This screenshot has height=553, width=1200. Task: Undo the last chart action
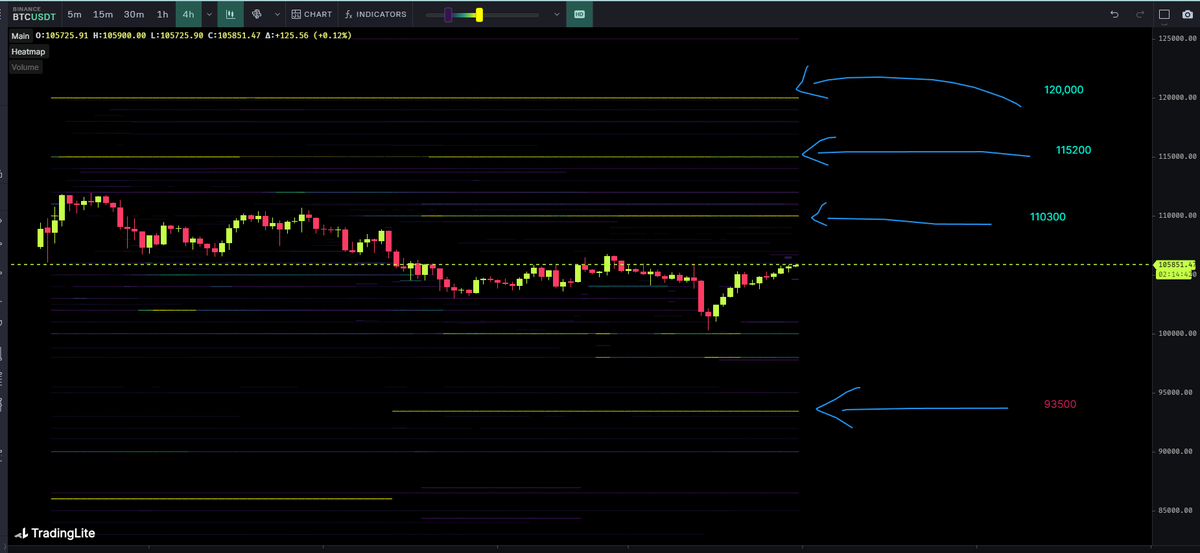1115,14
